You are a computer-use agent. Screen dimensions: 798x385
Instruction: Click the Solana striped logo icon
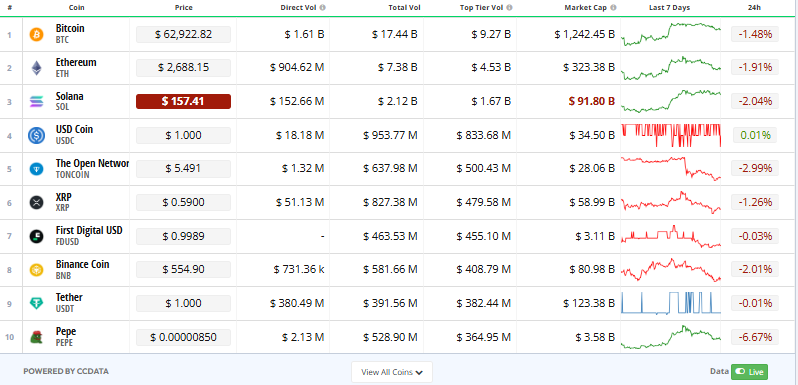tap(37, 101)
